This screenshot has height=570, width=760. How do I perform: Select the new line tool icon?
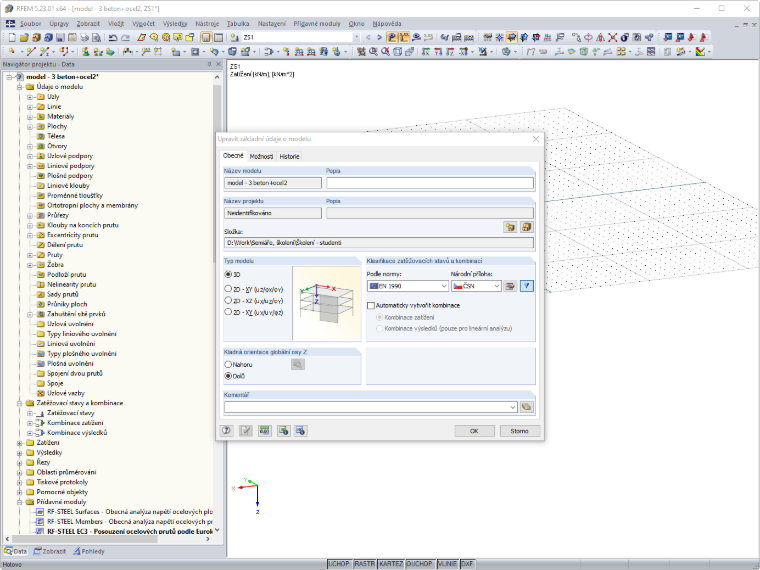(31, 51)
